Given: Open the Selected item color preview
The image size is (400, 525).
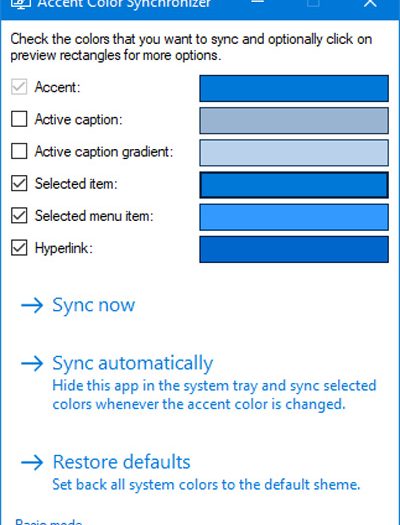Looking at the screenshot, I should [x=294, y=185].
